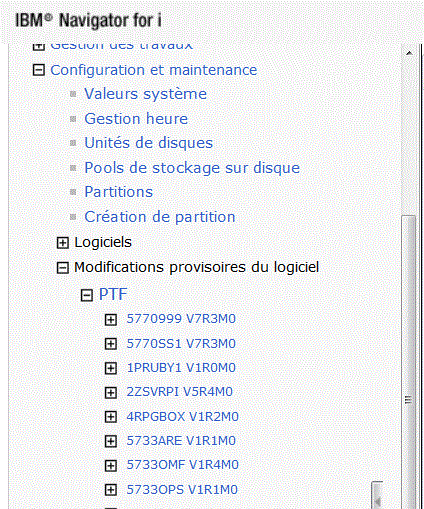Screen dimensions: 424x509
Task: Click the scrollbar up arrow
Action: point(409,53)
